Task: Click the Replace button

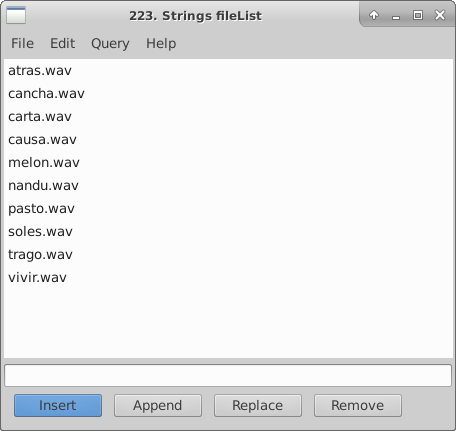Action: point(258,405)
